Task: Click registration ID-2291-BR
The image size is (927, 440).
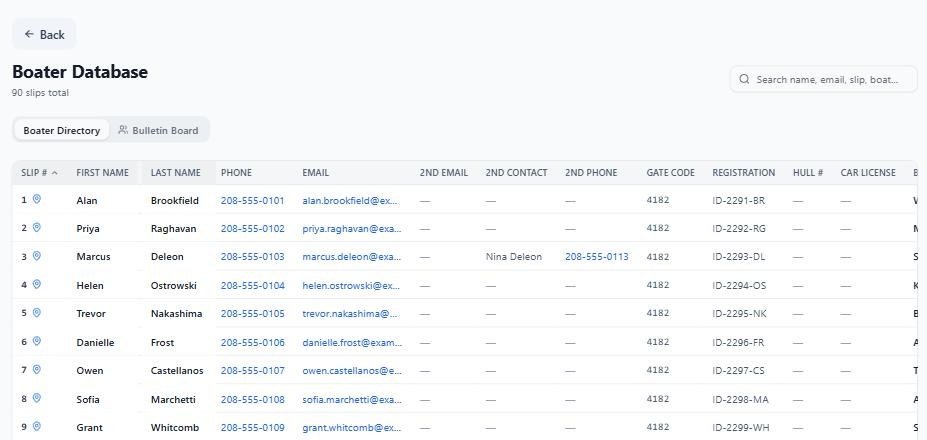Action: tap(738, 200)
